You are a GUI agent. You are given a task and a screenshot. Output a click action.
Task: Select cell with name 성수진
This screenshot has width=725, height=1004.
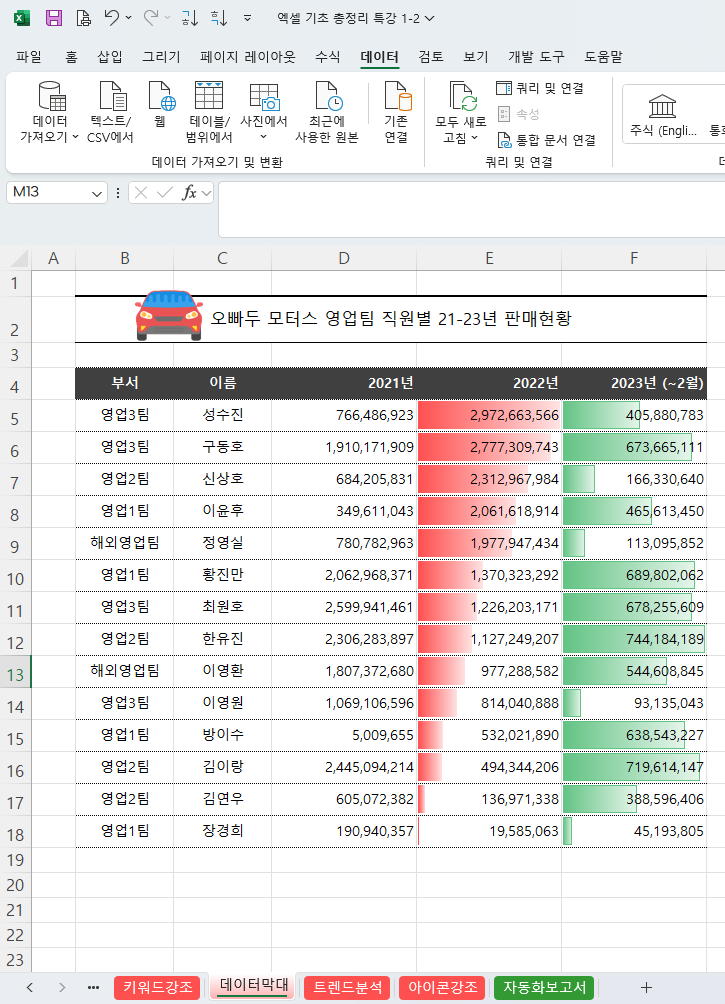point(222,415)
